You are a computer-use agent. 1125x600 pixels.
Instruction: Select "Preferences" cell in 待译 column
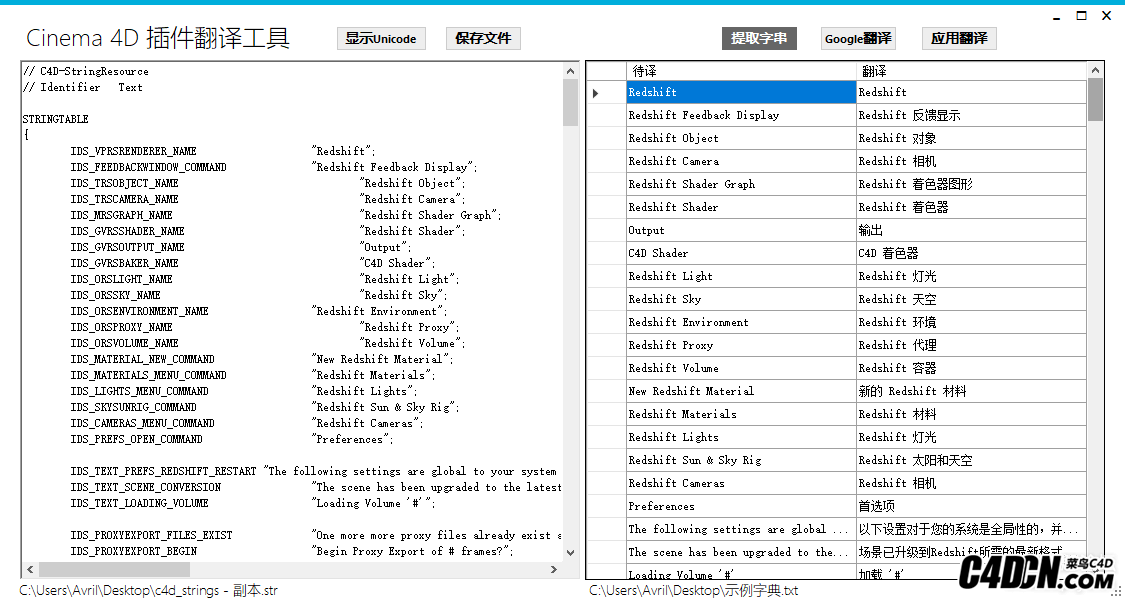pos(742,506)
